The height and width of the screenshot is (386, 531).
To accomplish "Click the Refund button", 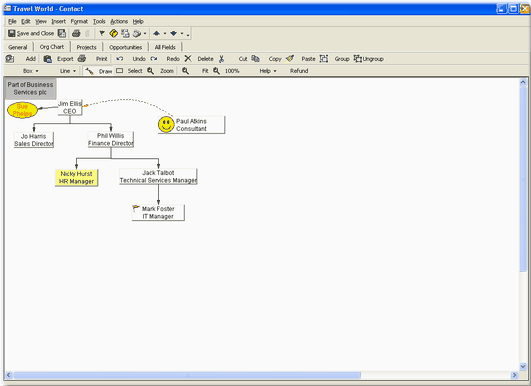I will tap(299, 71).
